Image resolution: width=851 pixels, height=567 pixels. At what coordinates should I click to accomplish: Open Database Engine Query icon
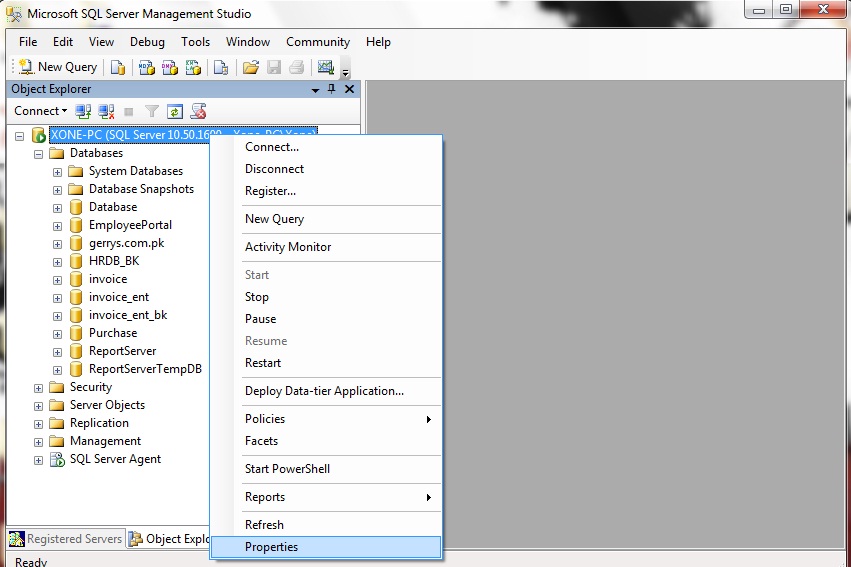tap(118, 67)
